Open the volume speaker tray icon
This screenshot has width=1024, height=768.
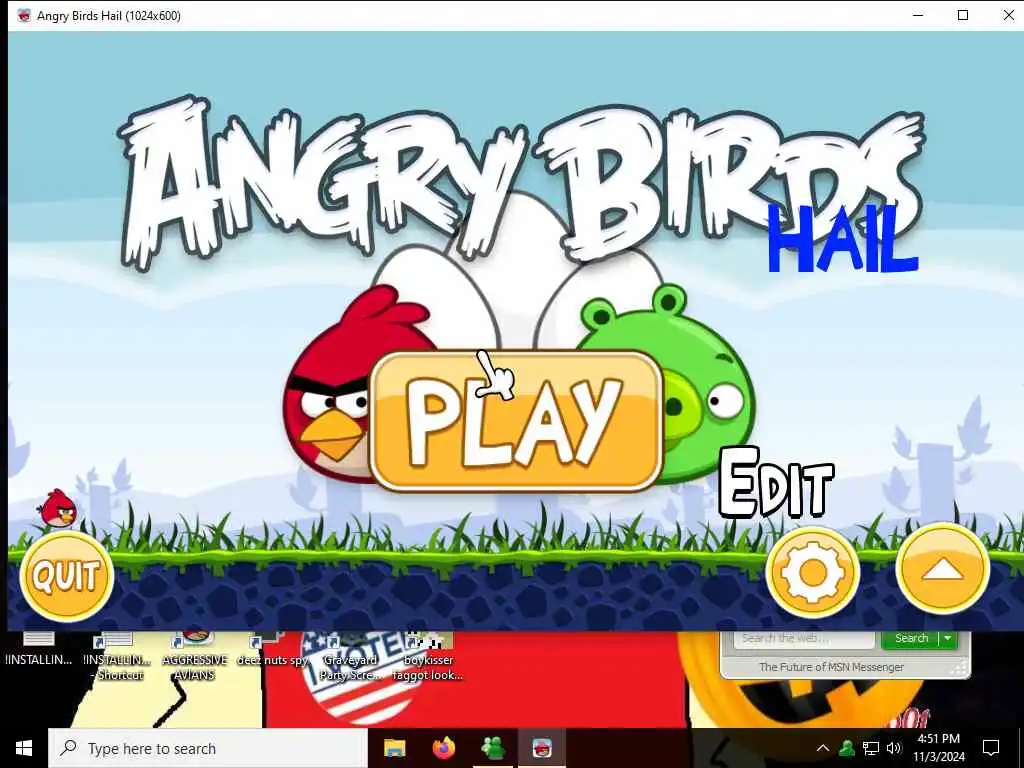[x=894, y=748]
